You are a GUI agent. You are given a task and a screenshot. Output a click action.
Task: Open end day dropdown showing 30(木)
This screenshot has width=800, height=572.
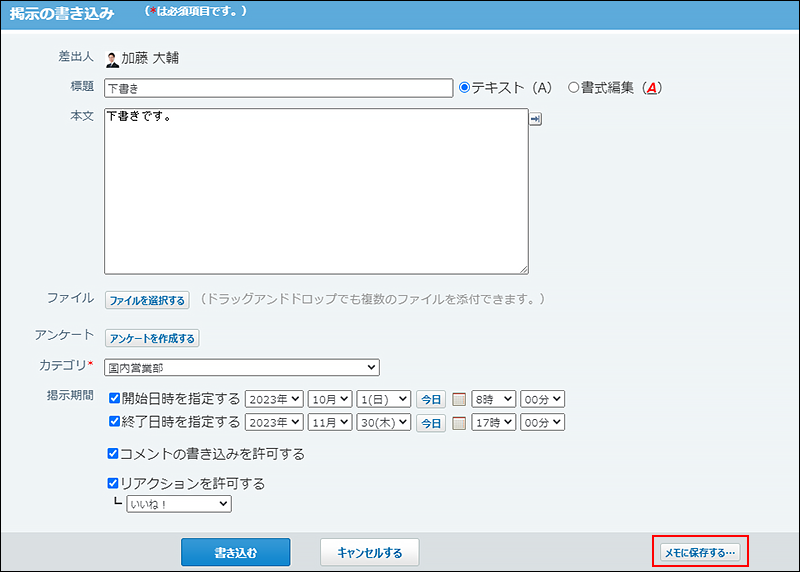point(384,422)
